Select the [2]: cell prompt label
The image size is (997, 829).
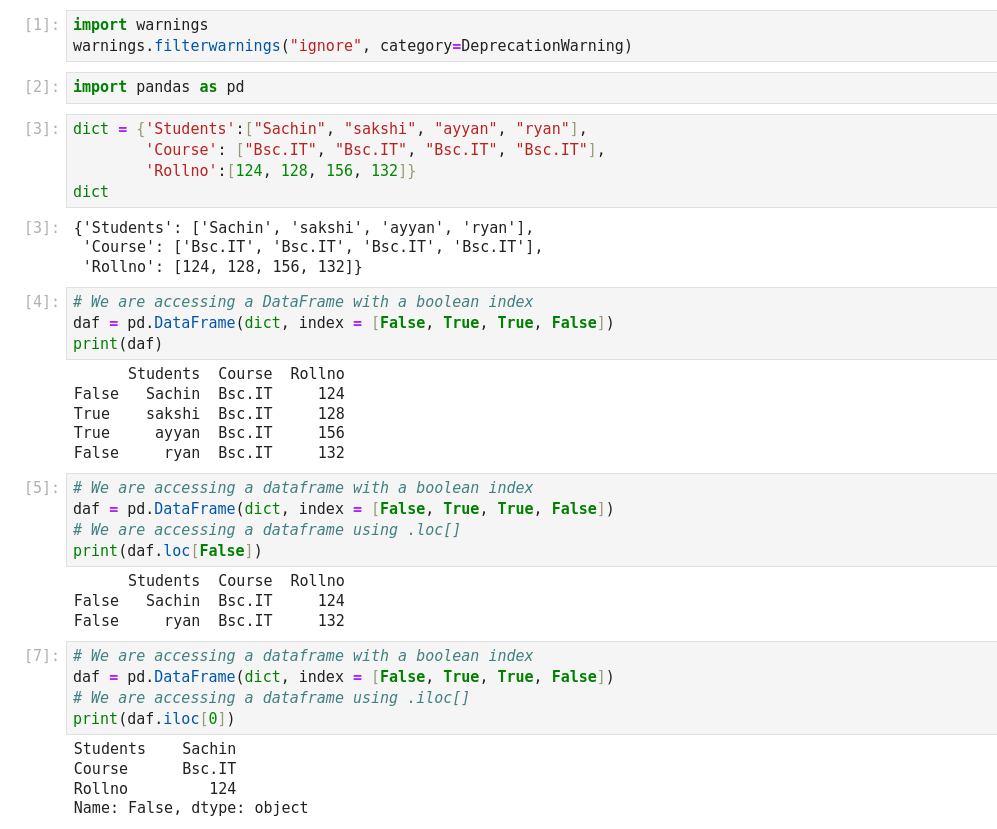coord(41,87)
